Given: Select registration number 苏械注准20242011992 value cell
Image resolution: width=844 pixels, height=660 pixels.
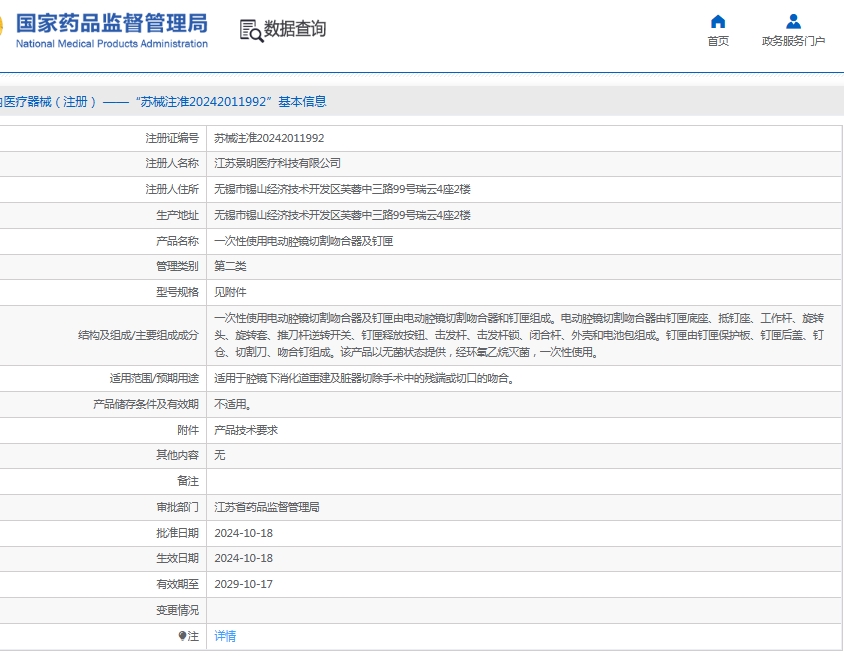Looking at the screenshot, I should pyautogui.click(x=269, y=138).
